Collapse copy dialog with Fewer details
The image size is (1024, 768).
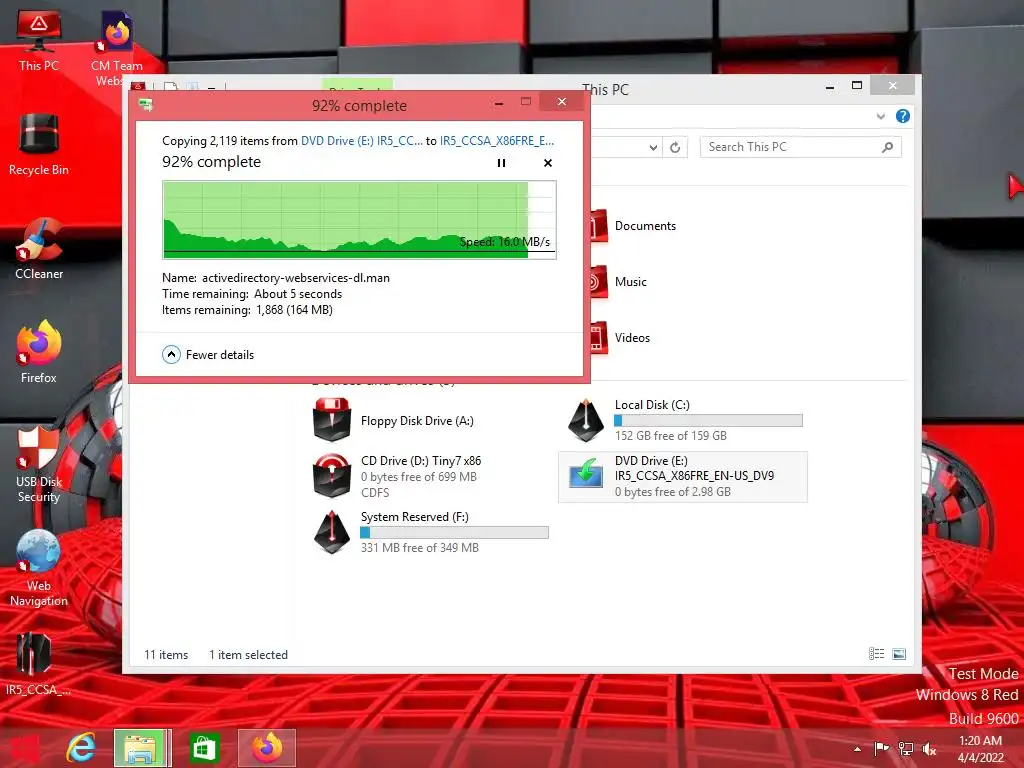208,355
